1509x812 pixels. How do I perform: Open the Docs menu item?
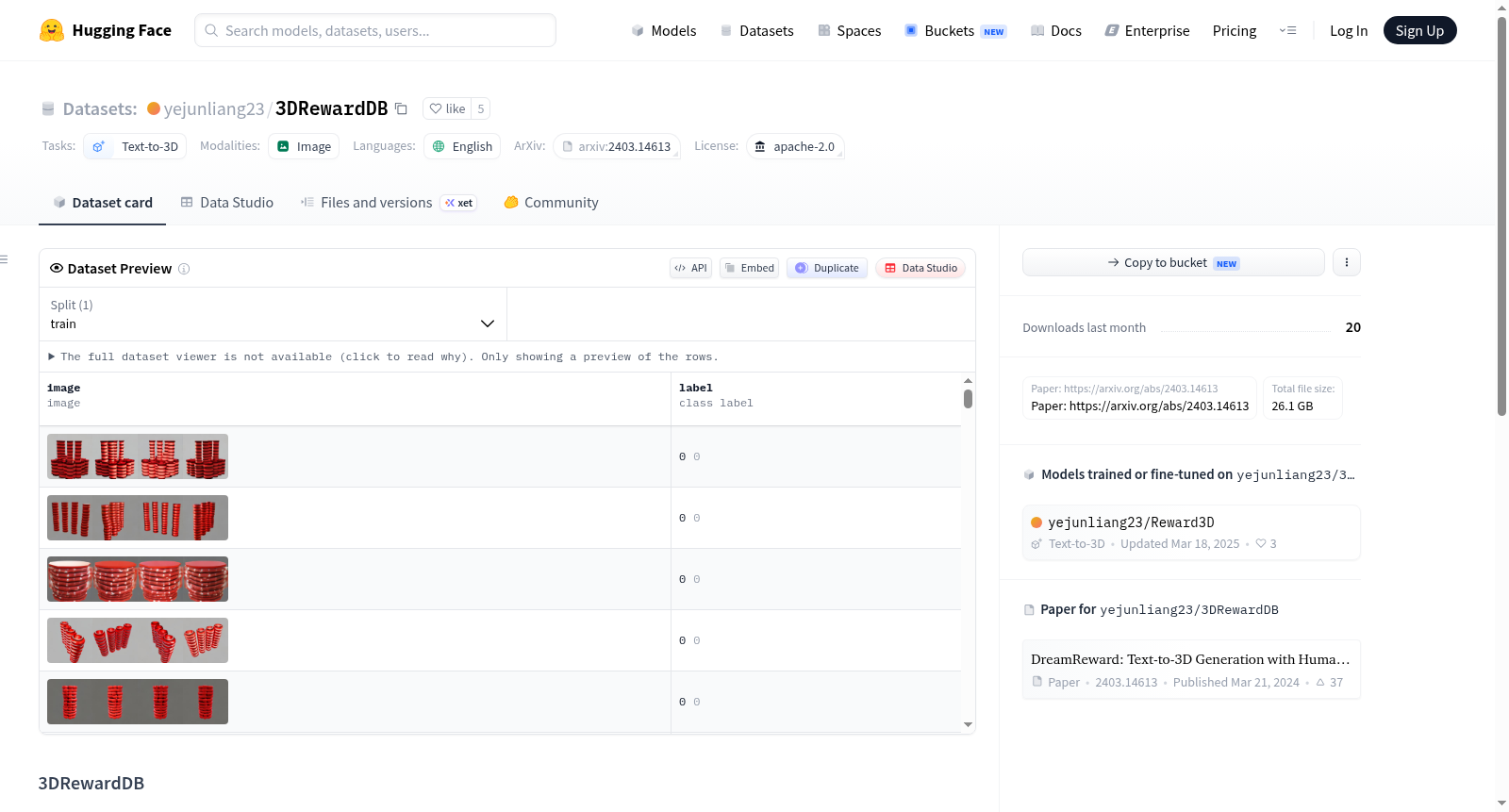coord(1056,30)
